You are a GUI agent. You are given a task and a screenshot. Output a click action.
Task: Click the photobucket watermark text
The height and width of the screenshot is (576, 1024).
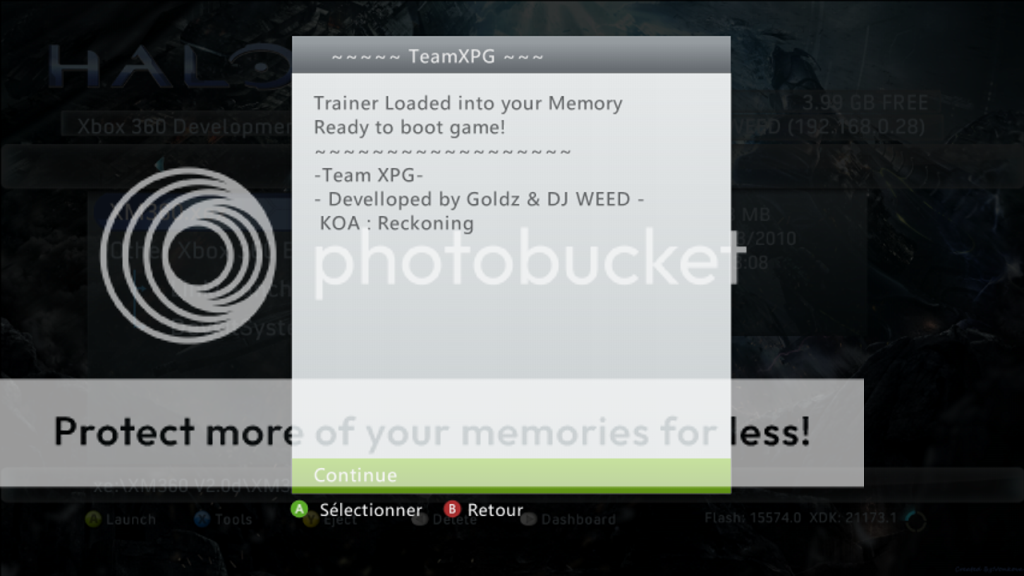[x=529, y=258]
